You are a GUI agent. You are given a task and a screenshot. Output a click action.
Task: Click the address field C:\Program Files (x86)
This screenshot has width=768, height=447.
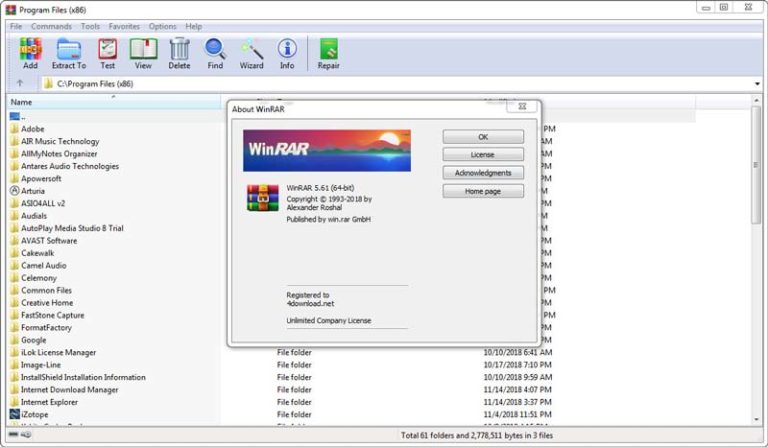click(397, 84)
